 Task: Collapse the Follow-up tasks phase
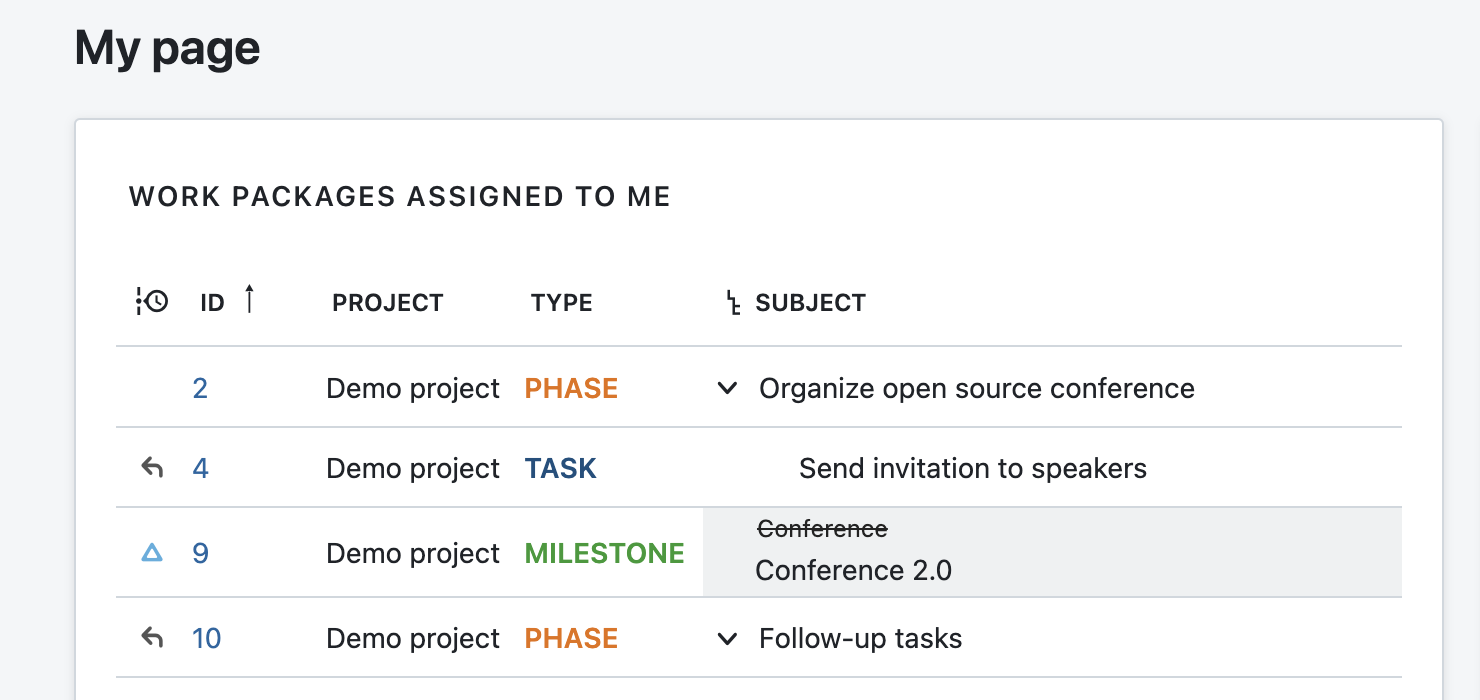[x=727, y=638]
